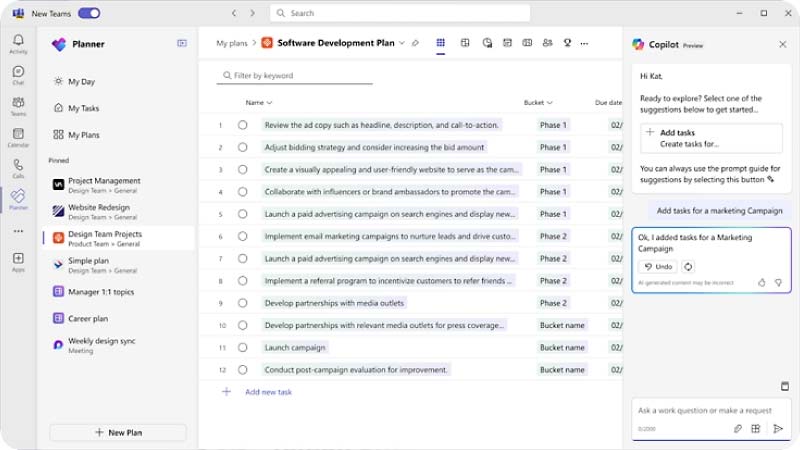Focus the Filter by keyword field
This screenshot has height=450, width=800.
294,76
